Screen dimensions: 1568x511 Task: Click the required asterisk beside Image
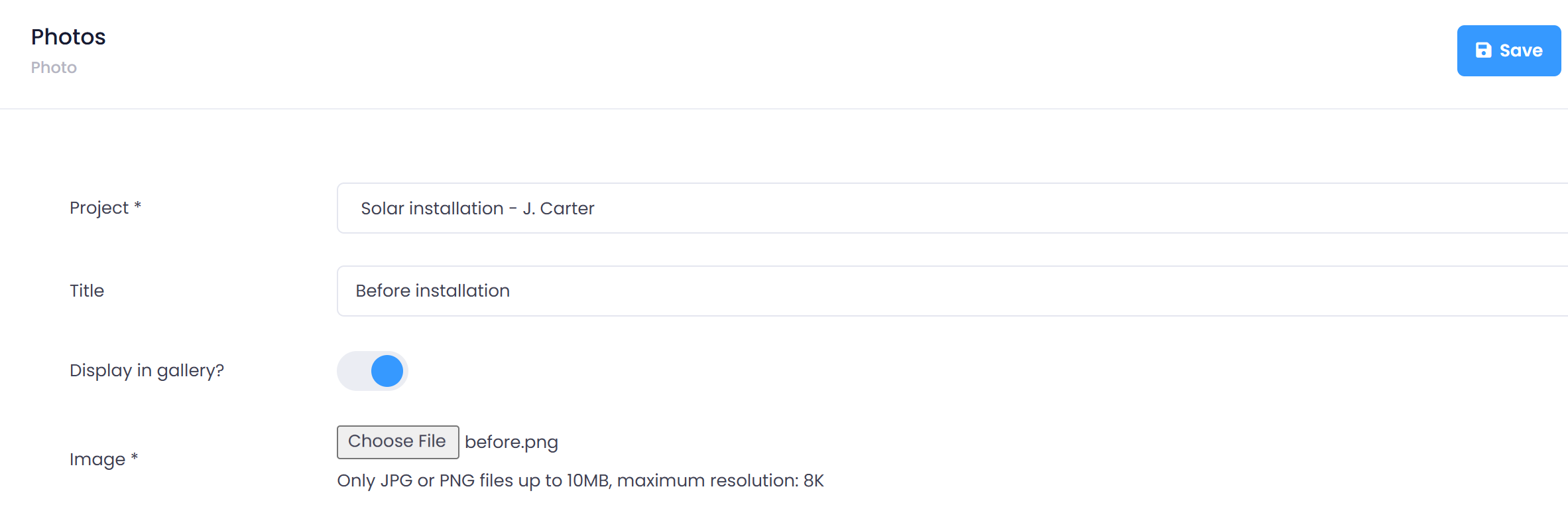tap(135, 457)
